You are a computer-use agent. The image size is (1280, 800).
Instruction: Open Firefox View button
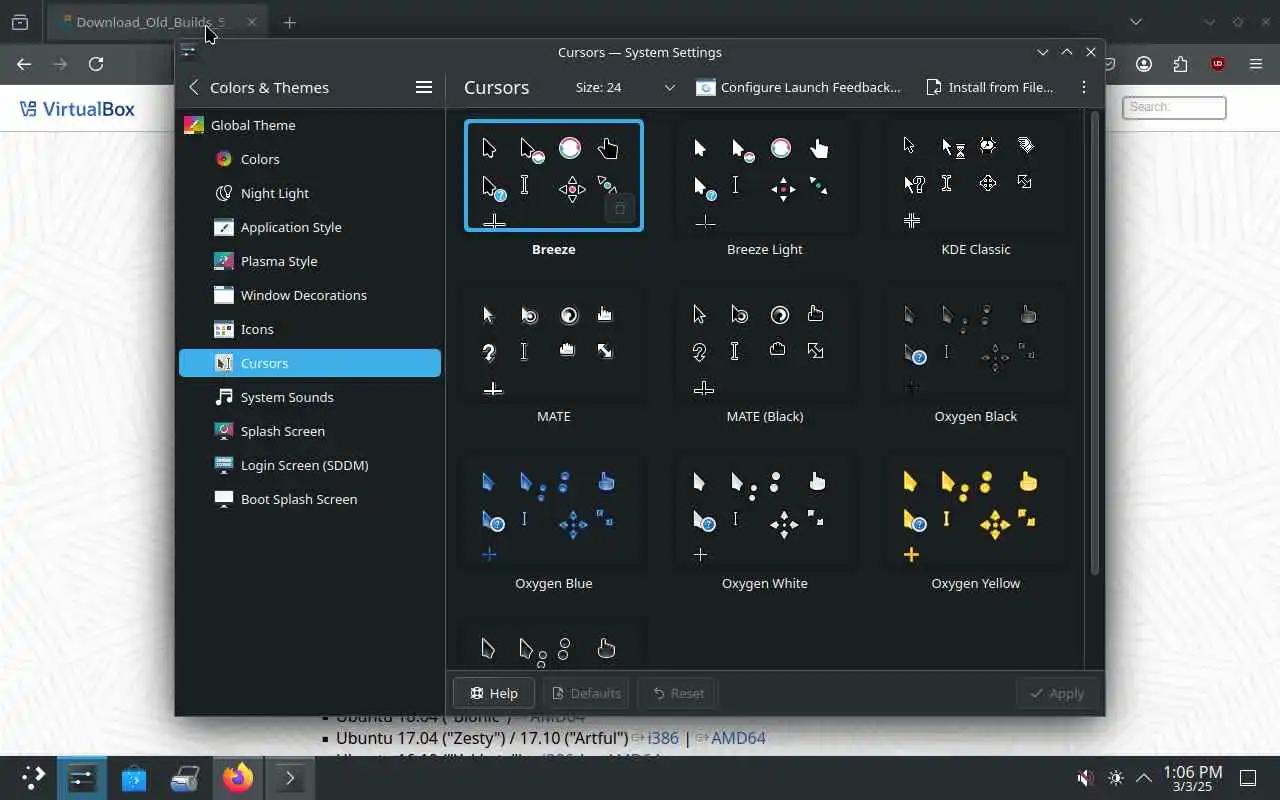point(20,22)
